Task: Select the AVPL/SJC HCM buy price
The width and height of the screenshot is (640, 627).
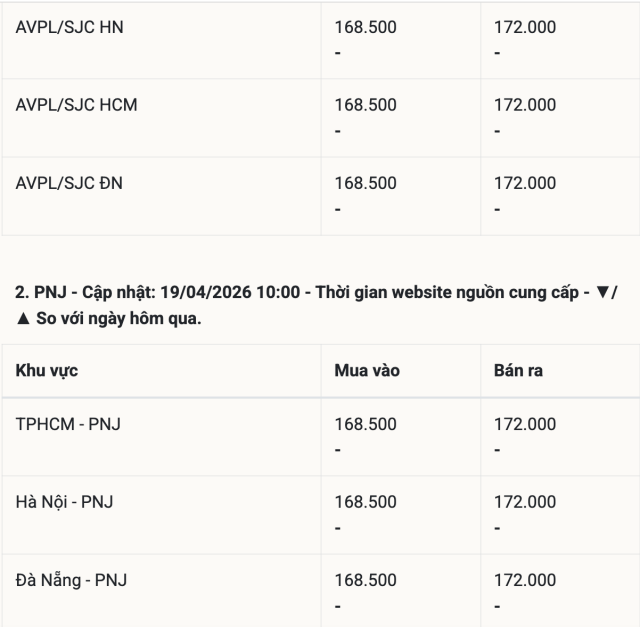Action: click(x=365, y=105)
